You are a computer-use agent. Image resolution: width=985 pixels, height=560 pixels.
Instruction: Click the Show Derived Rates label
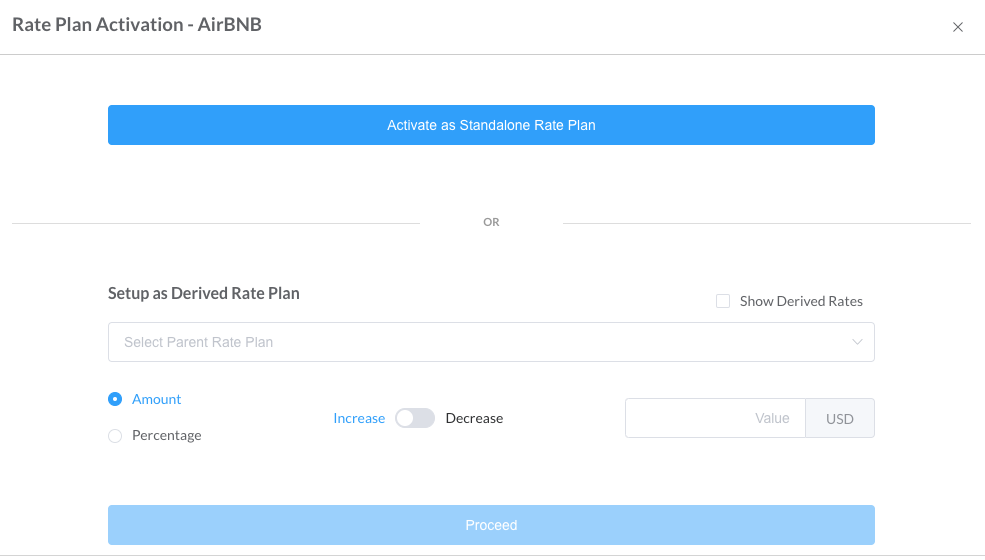click(x=801, y=301)
